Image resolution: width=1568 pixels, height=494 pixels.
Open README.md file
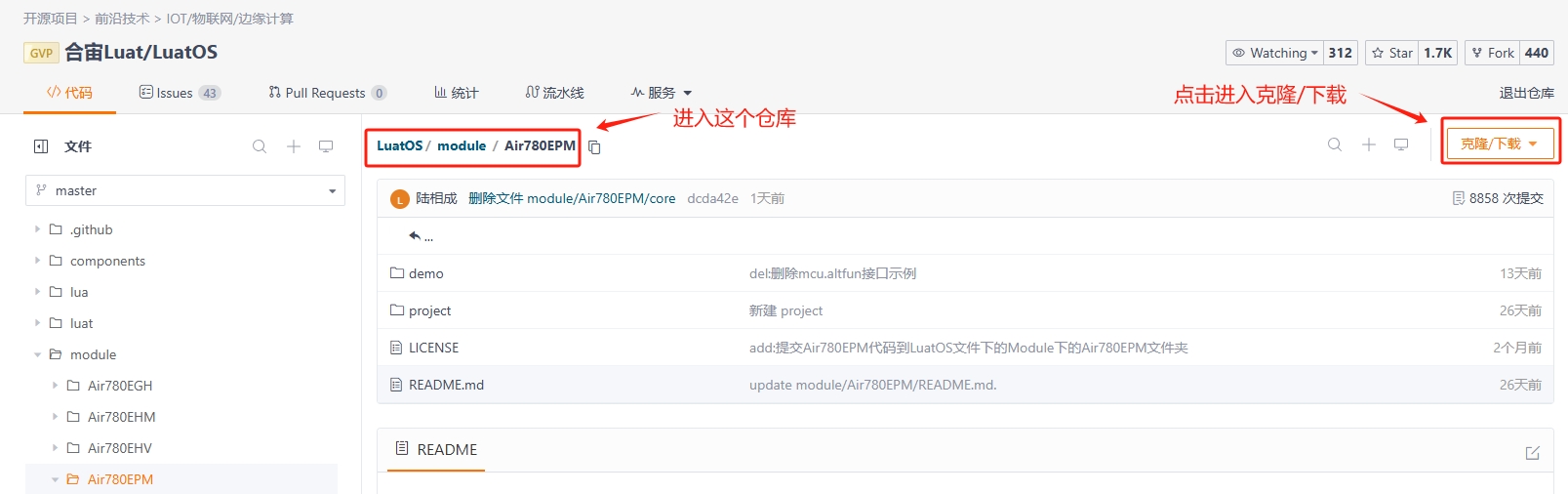click(446, 385)
